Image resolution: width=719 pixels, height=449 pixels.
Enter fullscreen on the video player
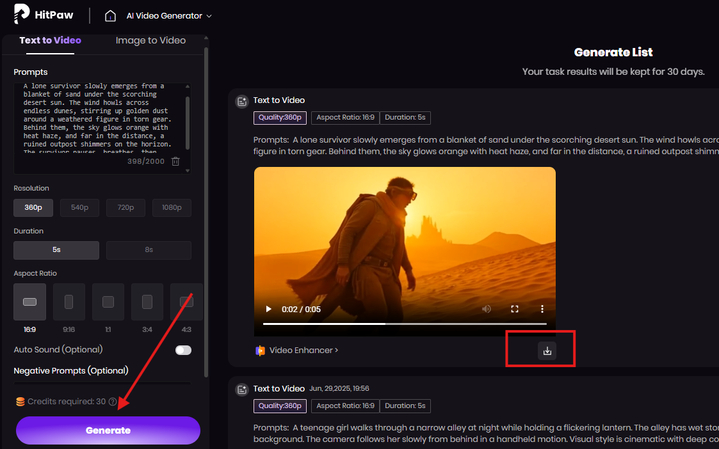pos(514,309)
